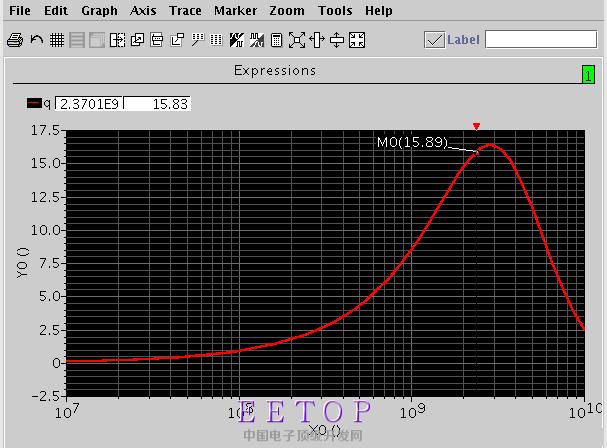Viewport: 607px width, 448px height.
Task: Click the greyed stacked subwindows icon
Action: (x=97, y=40)
